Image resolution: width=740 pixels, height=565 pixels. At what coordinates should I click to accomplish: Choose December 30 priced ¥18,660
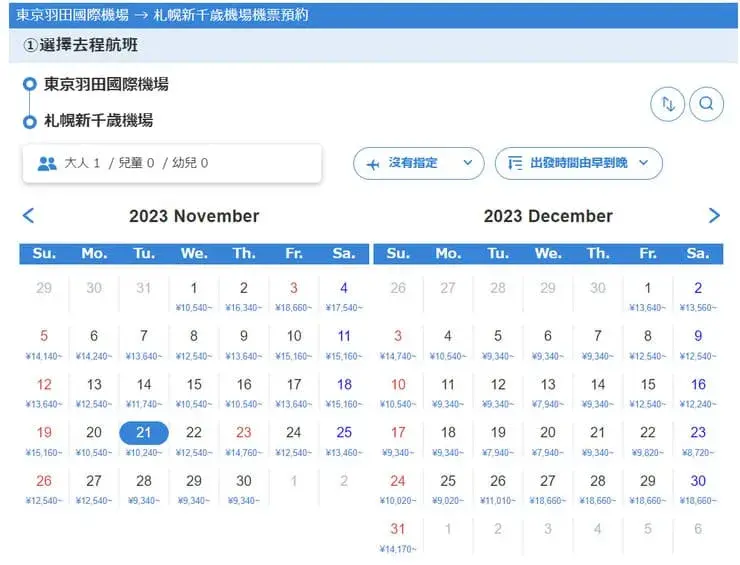point(698,488)
